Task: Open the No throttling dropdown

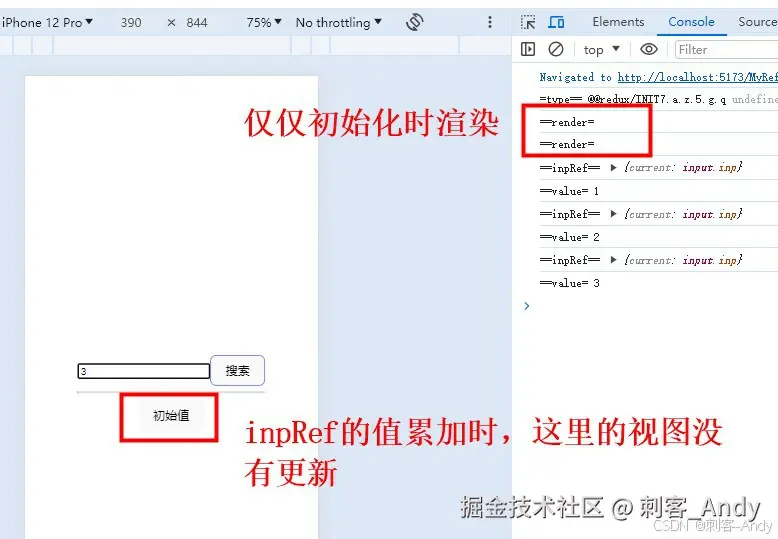Action: [338, 22]
